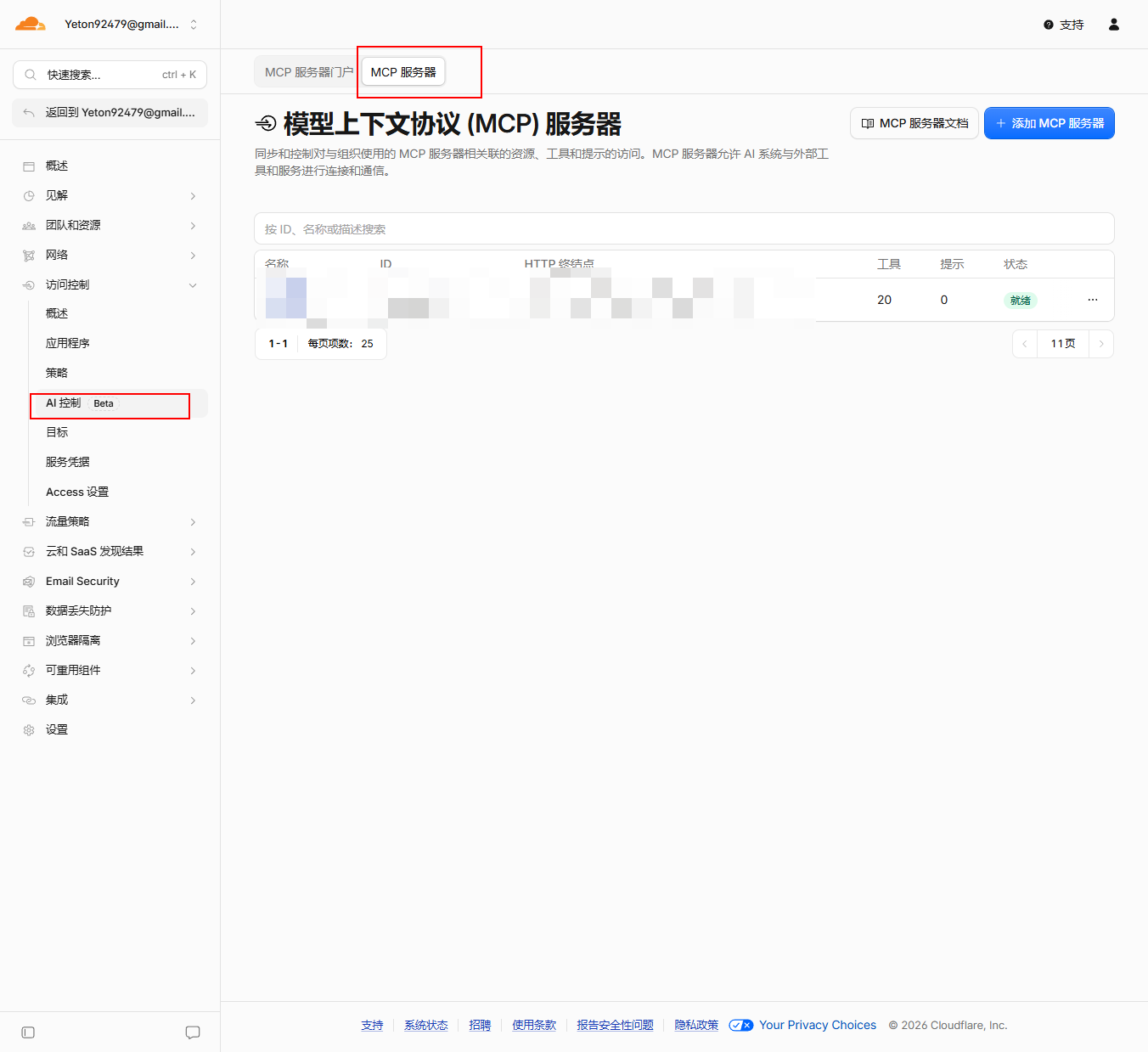Go to previous page arrow
This screenshot has width=1148, height=1052.
1025,344
